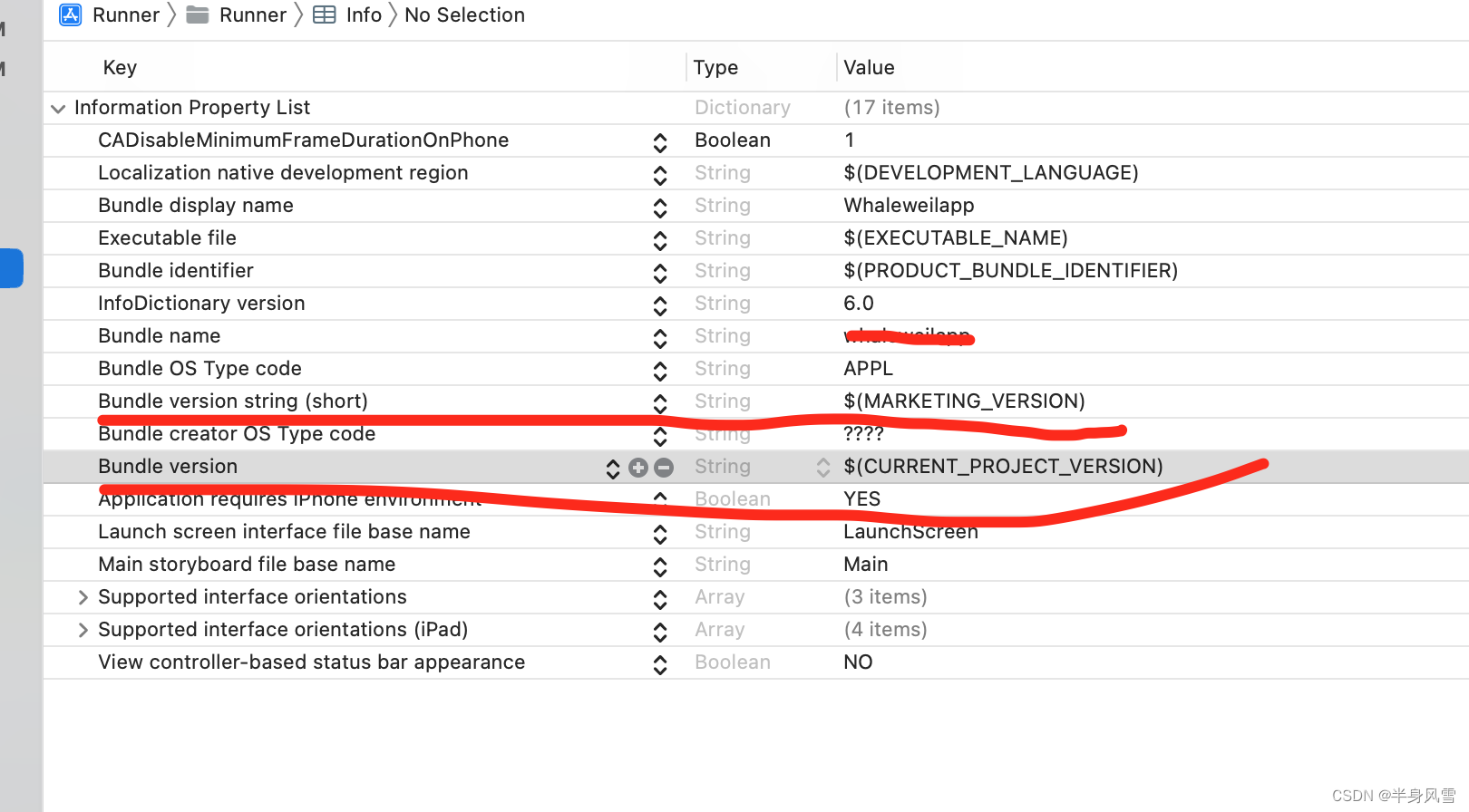The image size is (1469, 812).
Task: Select the Executable file key
Action: point(167,238)
